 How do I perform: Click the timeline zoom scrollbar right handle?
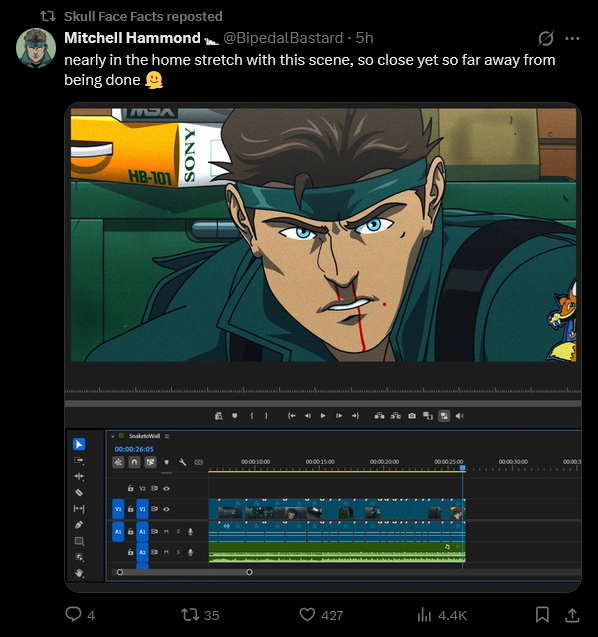click(249, 572)
